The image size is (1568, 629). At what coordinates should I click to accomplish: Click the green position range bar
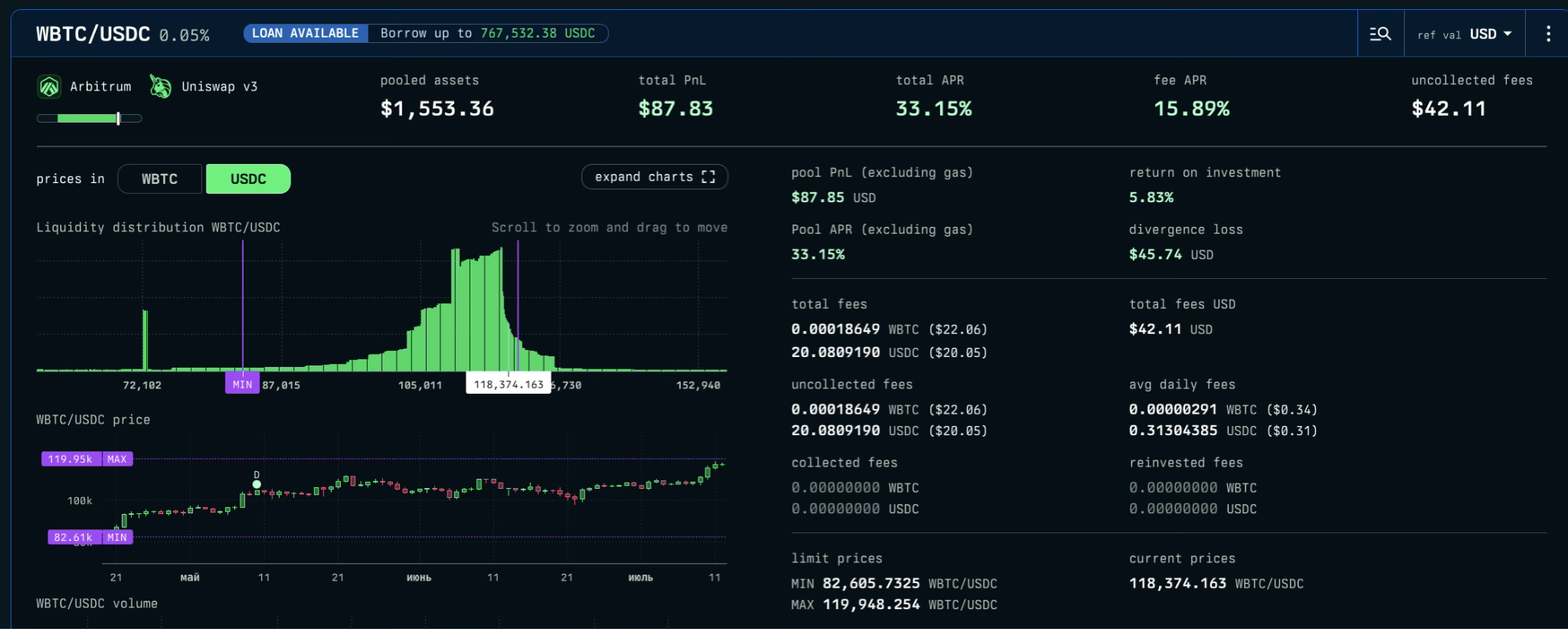pyautogui.click(x=89, y=118)
